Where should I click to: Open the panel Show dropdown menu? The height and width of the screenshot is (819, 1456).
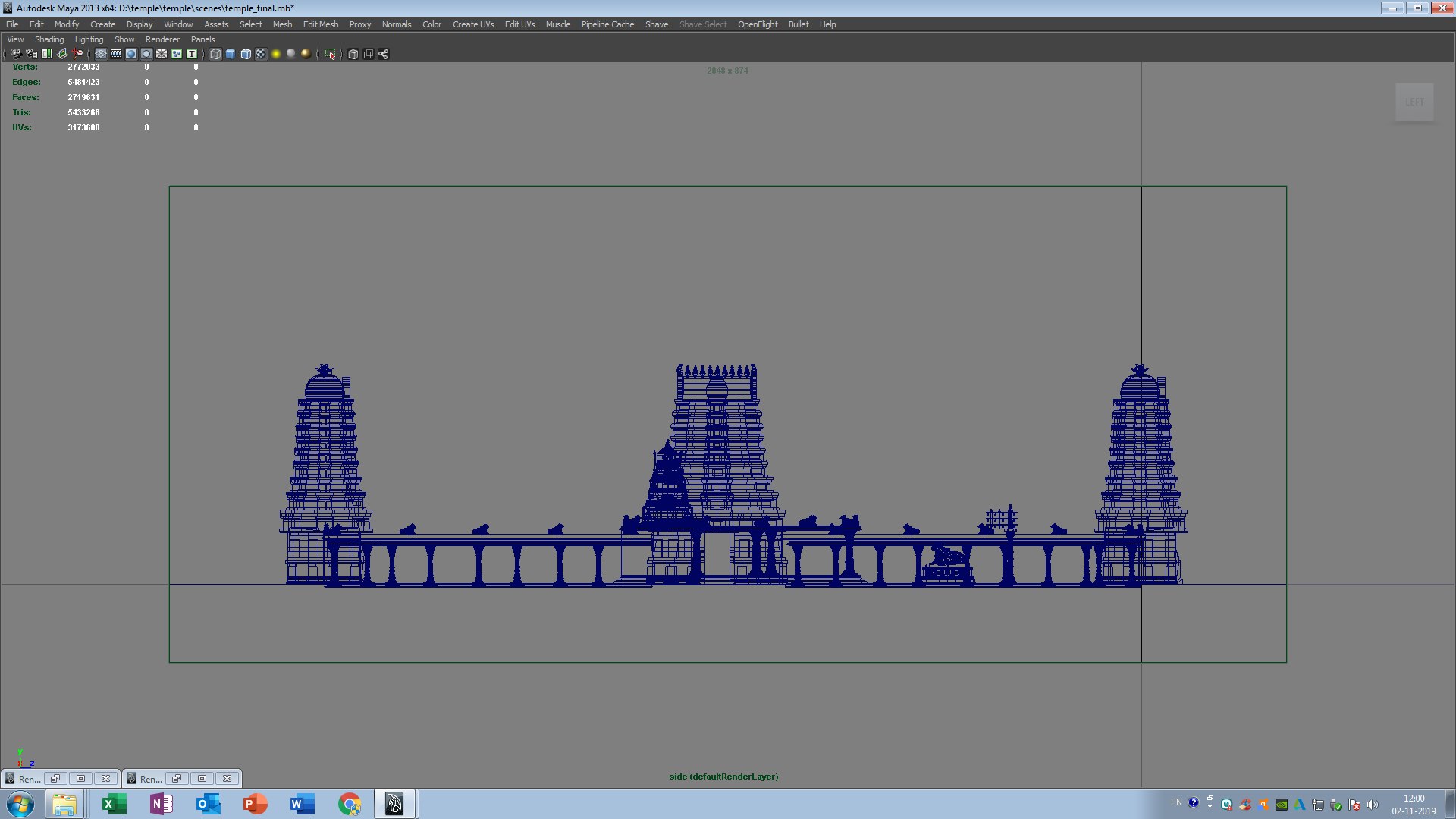124,39
